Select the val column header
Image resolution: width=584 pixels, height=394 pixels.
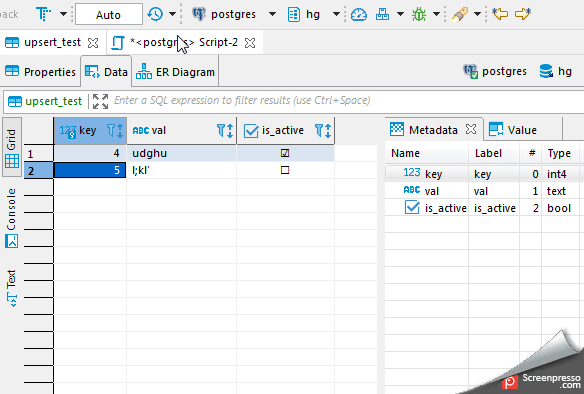coord(182,131)
